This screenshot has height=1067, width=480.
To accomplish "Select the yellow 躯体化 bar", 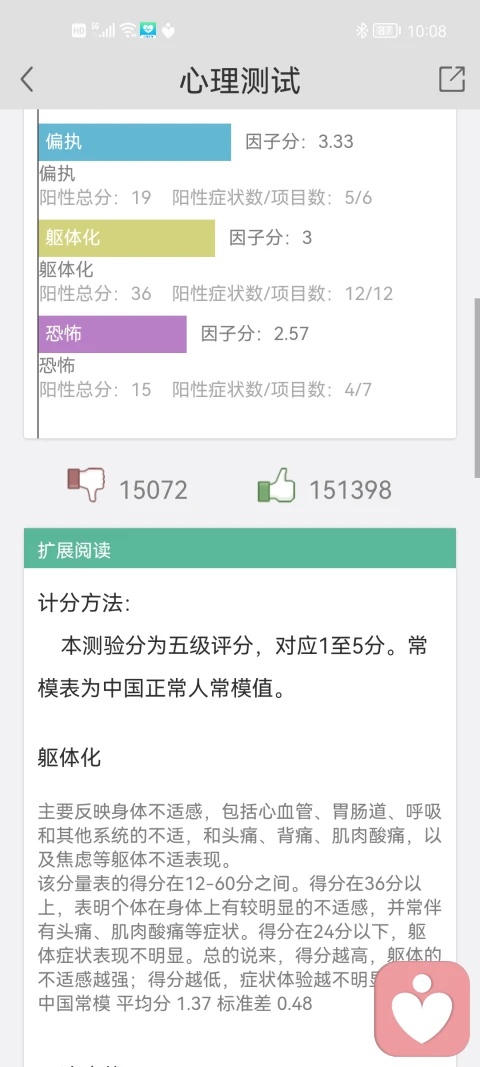I will pyautogui.click(x=127, y=237).
